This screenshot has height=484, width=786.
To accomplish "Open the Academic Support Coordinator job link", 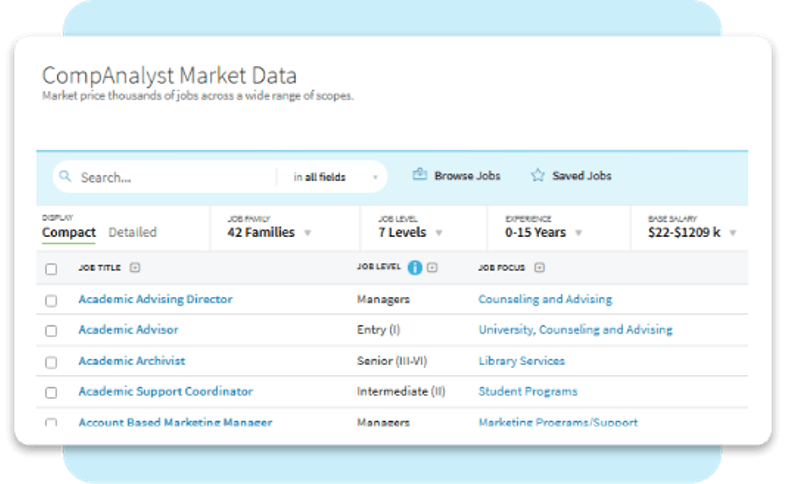I will point(165,391).
